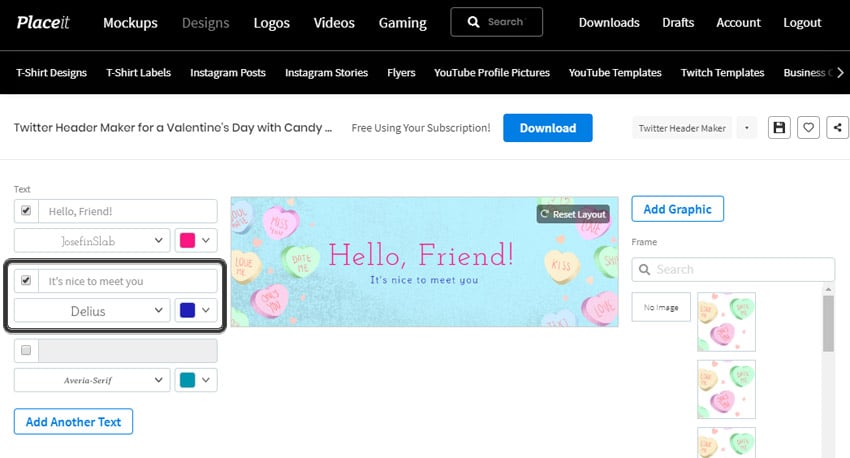Viewport: 850px width, 458px height.
Task: Open the Averia-Serif font dropdown
Action: [x=92, y=380]
